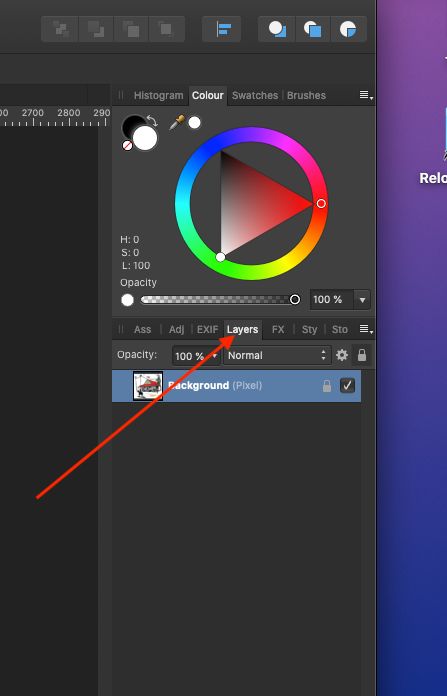Open the Alignment options button

click(222, 29)
